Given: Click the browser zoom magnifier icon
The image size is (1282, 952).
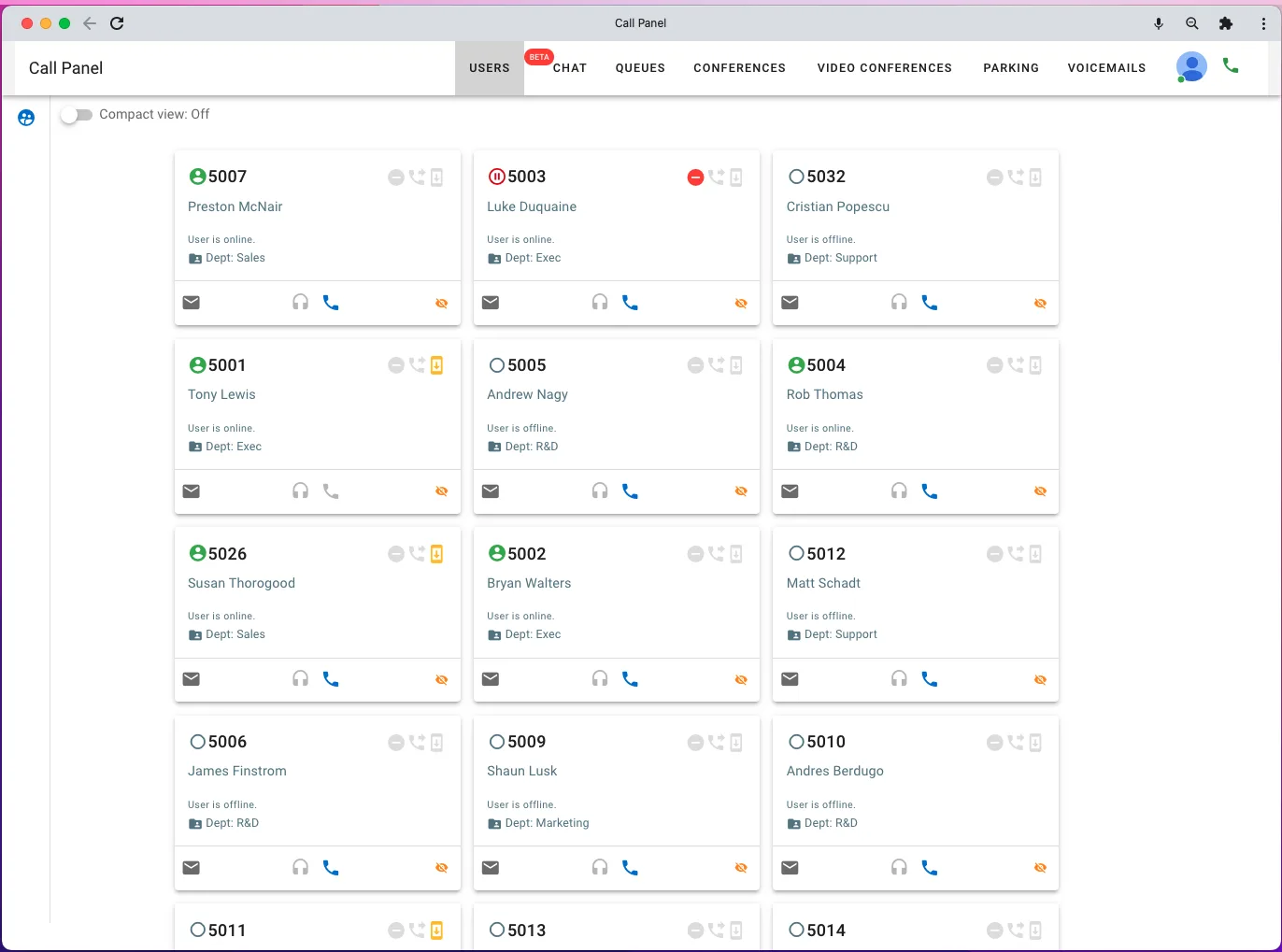Looking at the screenshot, I should (1192, 23).
